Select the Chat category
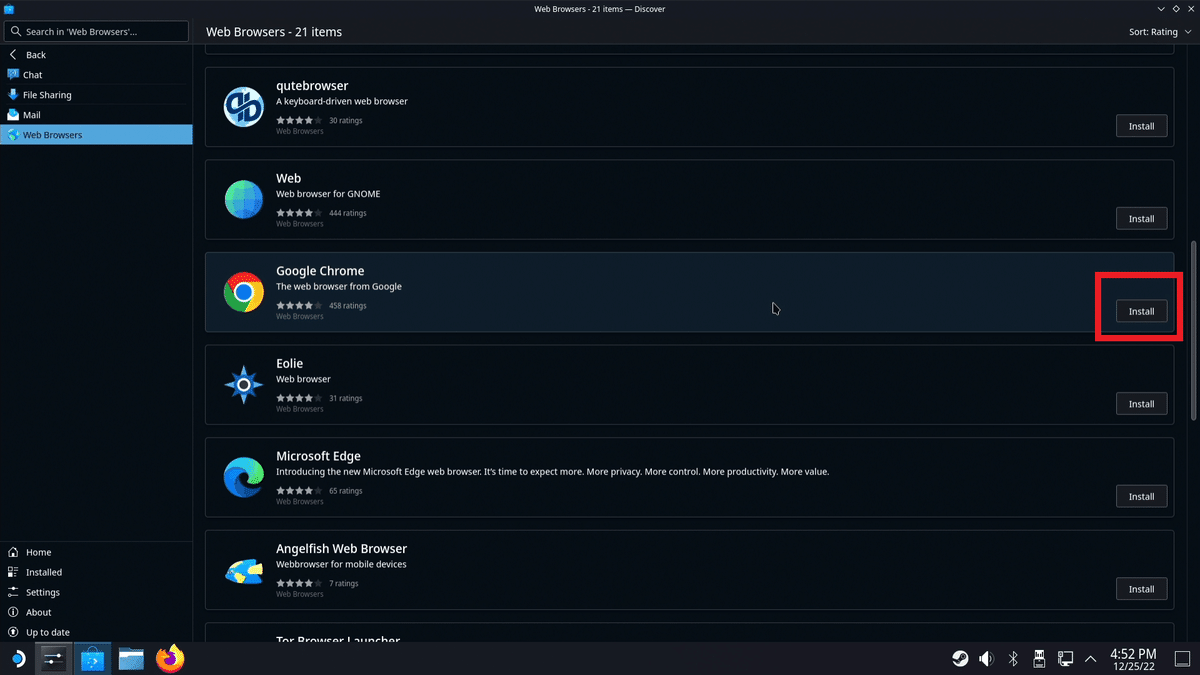The width and height of the screenshot is (1200, 675). click(x=96, y=75)
